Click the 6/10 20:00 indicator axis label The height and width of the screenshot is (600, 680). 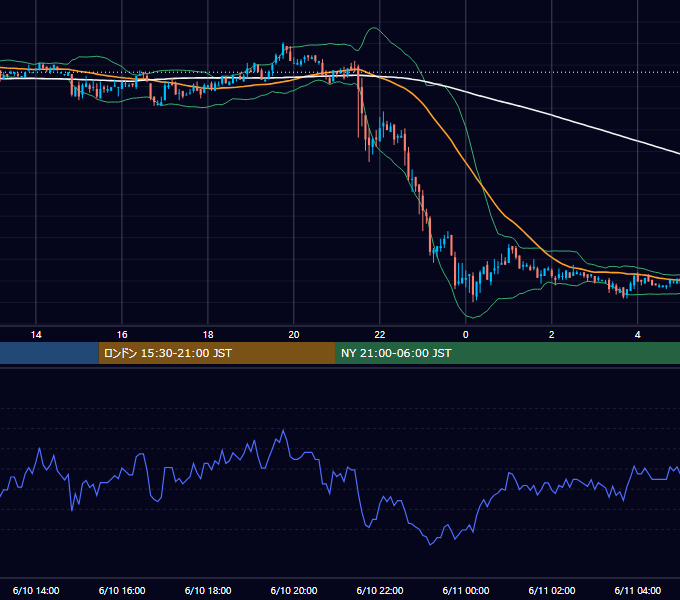[x=294, y=590]
